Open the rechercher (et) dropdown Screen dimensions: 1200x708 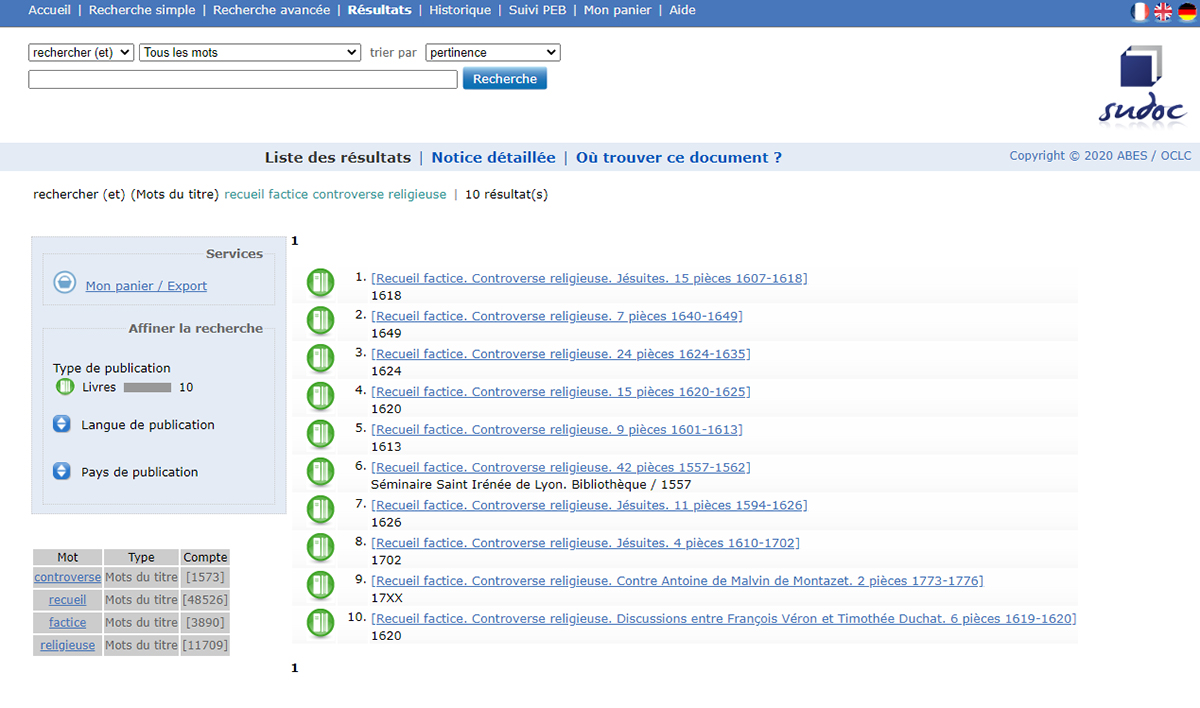(81, 53)
